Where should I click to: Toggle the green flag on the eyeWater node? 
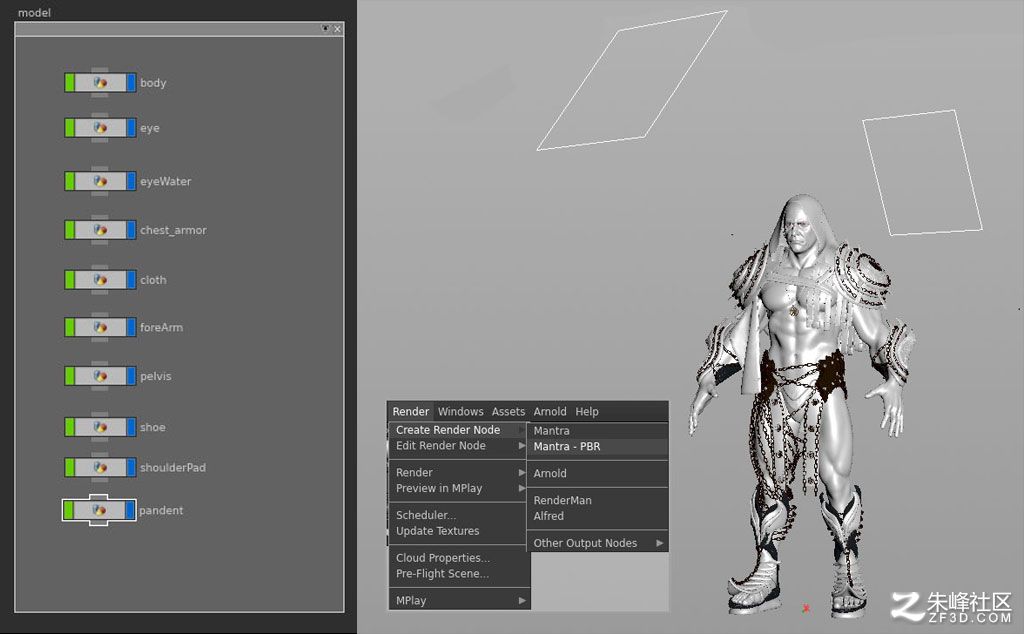(70, 181)
